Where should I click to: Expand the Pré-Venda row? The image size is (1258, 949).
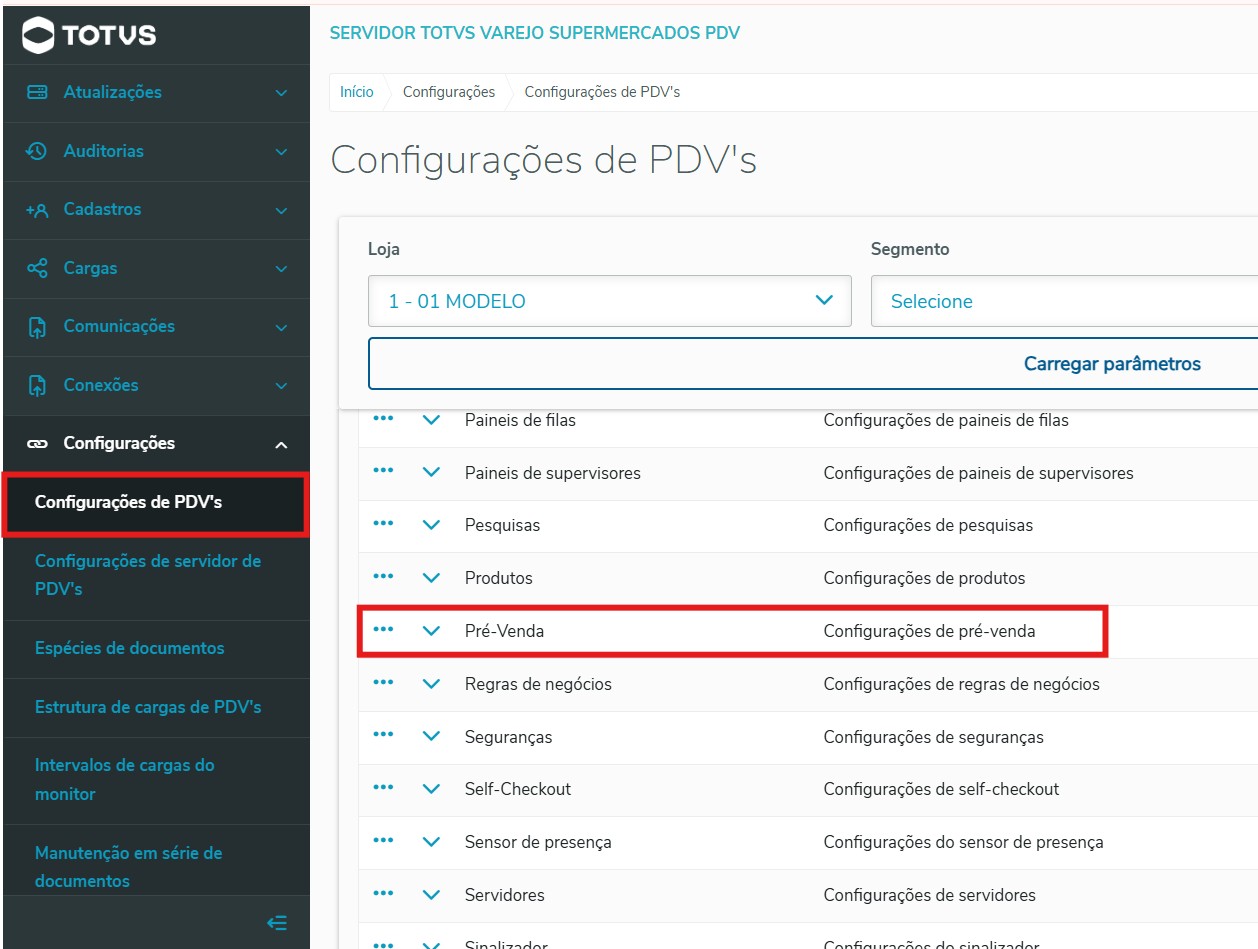click(431, 631)
